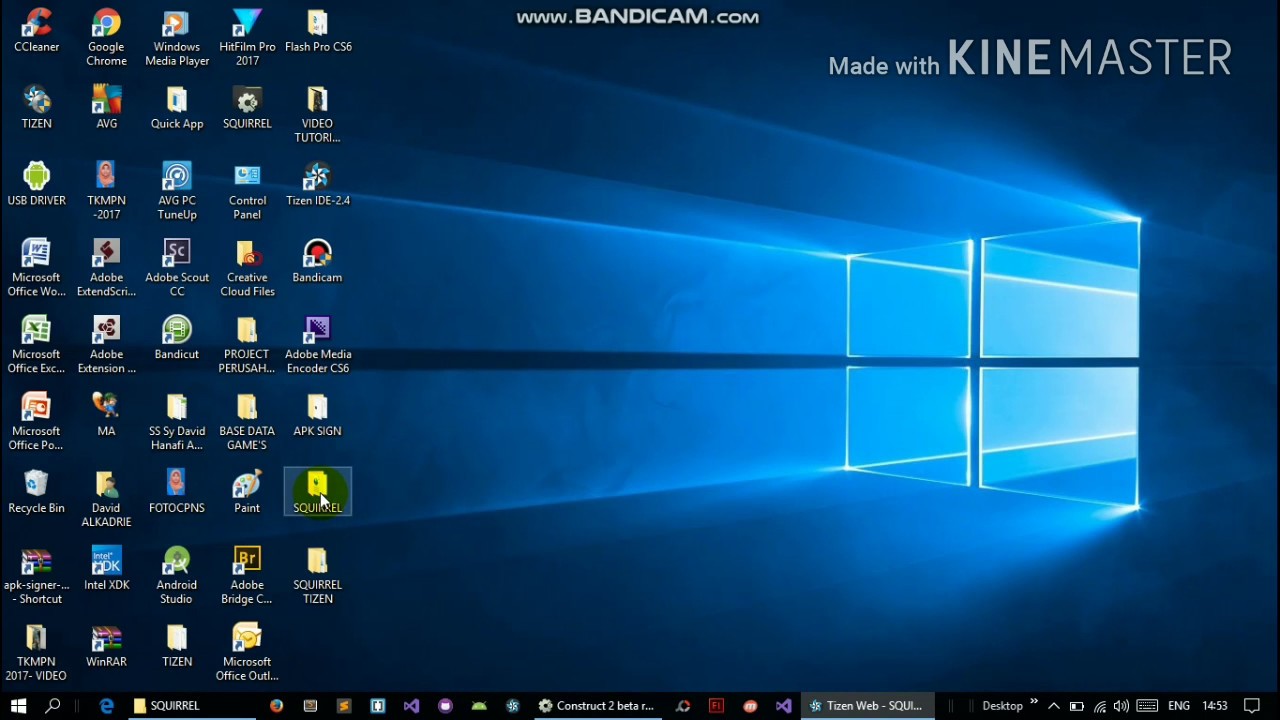
Task: Select the Windows Media Player desktop icon
Action: 177,37
